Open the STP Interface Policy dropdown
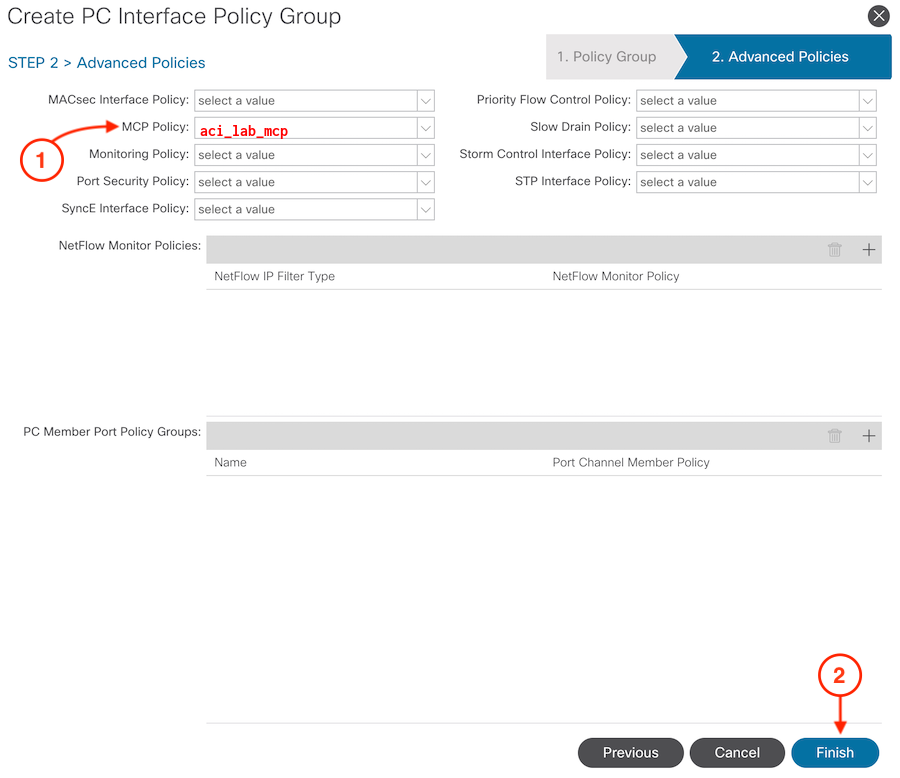The width and height of the screenshot is (900, 778). click(x=868, y=182)
